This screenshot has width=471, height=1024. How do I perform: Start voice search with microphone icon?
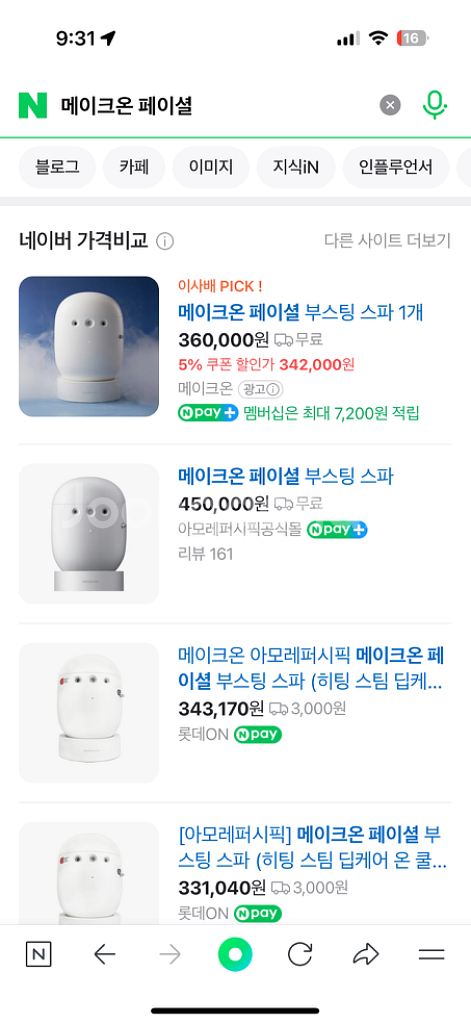434,105
